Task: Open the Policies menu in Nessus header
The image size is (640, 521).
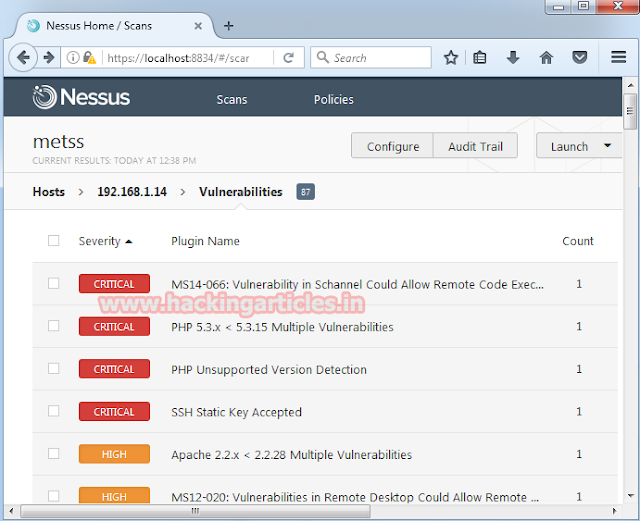Action: coord(333,100)
